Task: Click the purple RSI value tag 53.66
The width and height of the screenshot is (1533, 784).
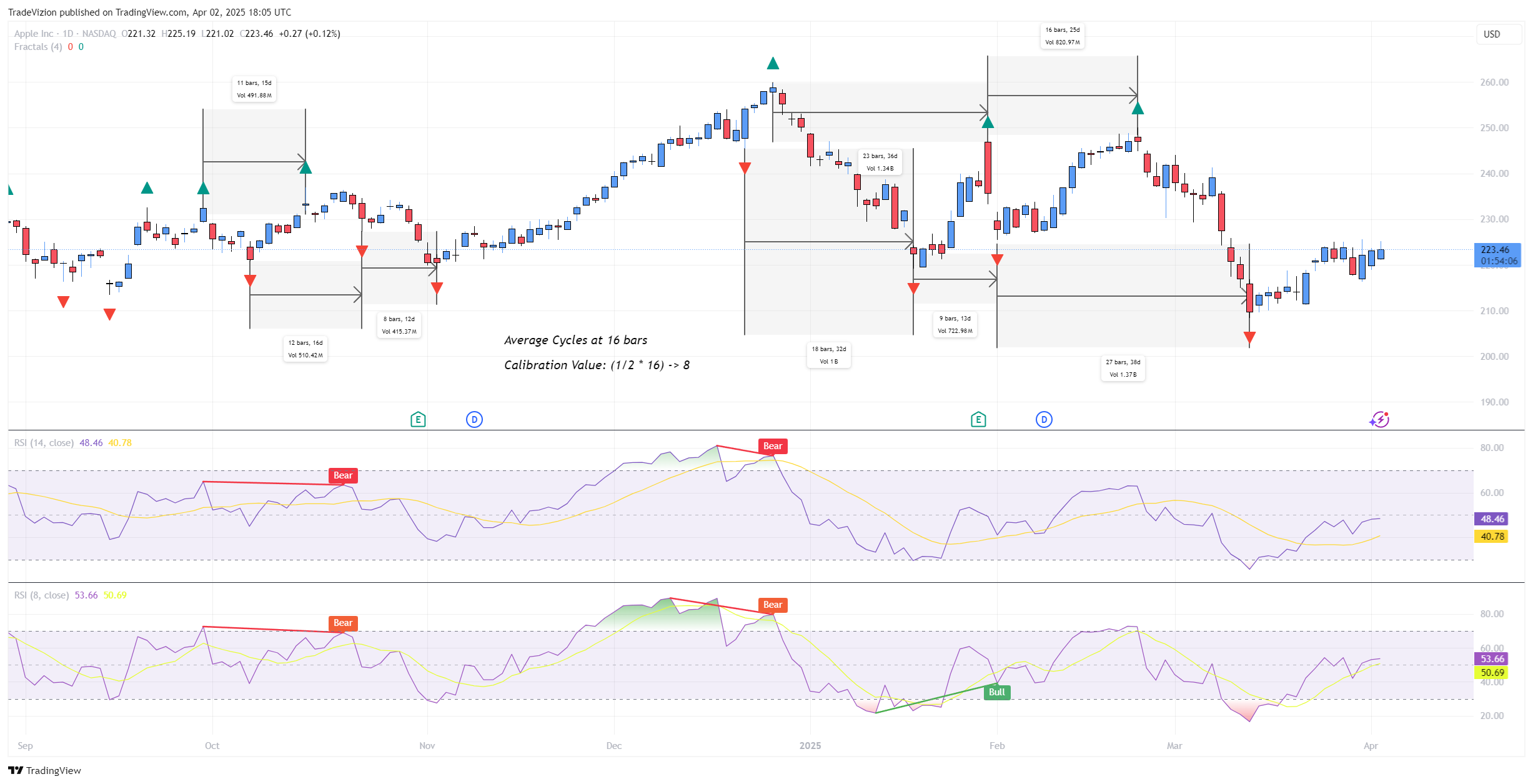Action: tap(1491, 658)
